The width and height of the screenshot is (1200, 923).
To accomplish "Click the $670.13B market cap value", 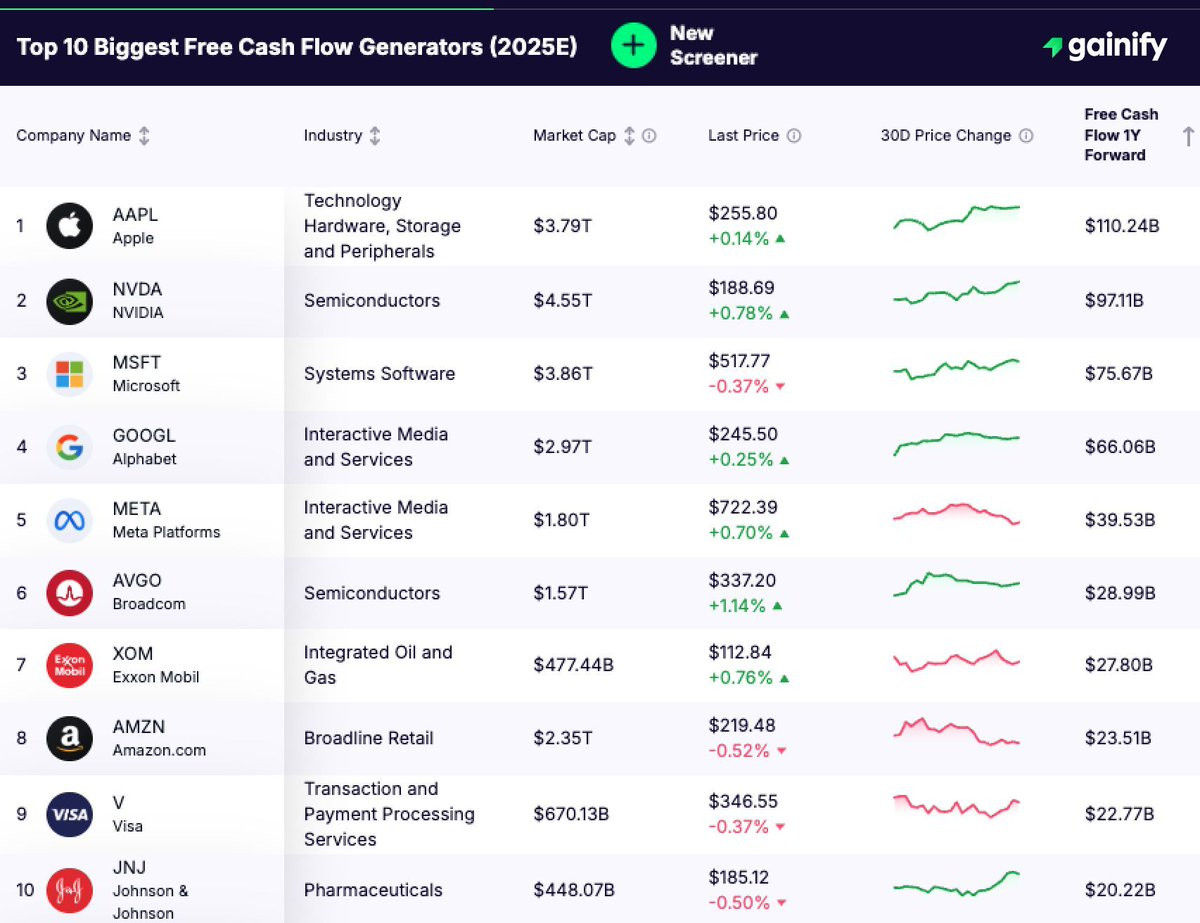I will coord(571,814).
